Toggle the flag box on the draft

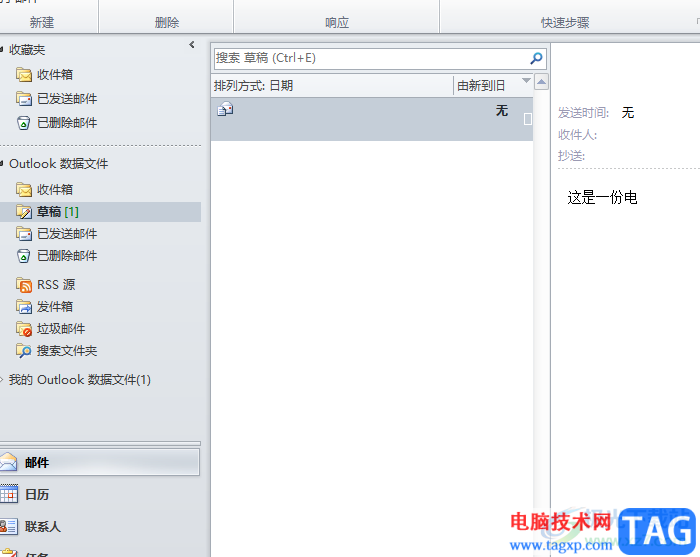[528, 119]
